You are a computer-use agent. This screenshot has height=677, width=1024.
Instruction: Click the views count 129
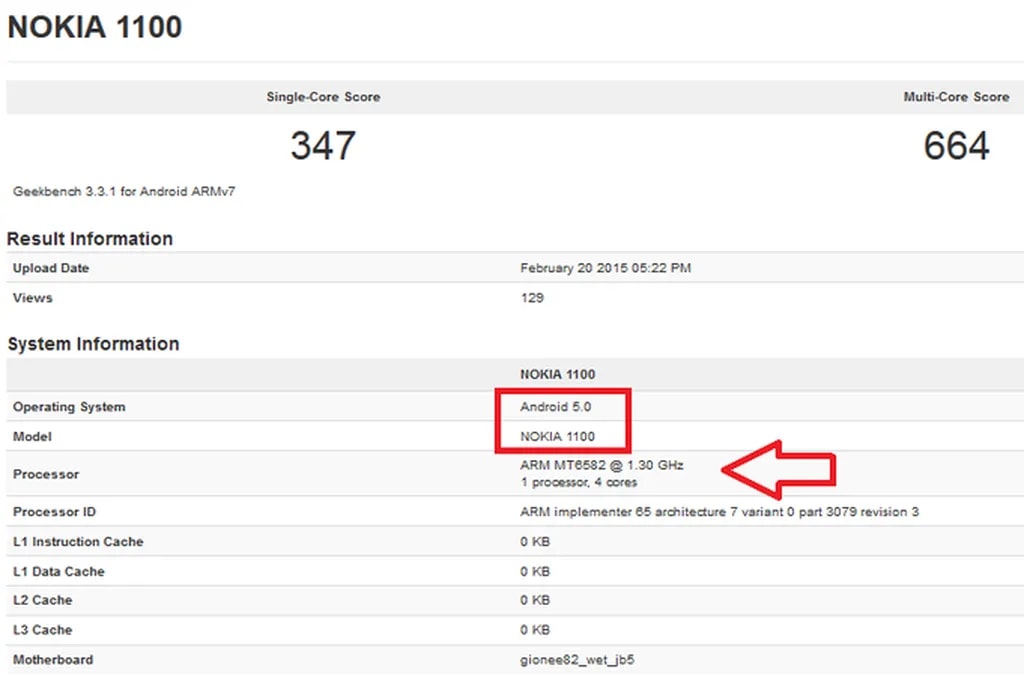[x=532, y=298]
